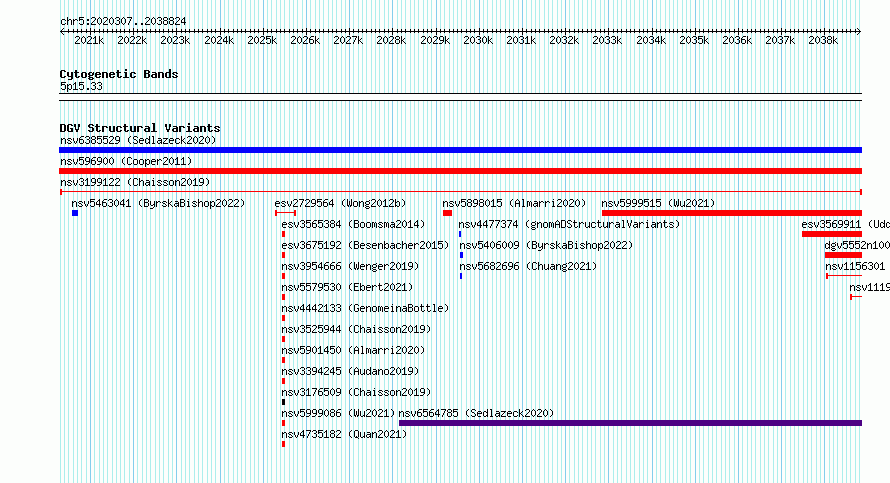Open nsv4477374 (gnomADStructuralVariants) label
The width and height of the screenshot is (890, 483).
(x=569, y=224)
